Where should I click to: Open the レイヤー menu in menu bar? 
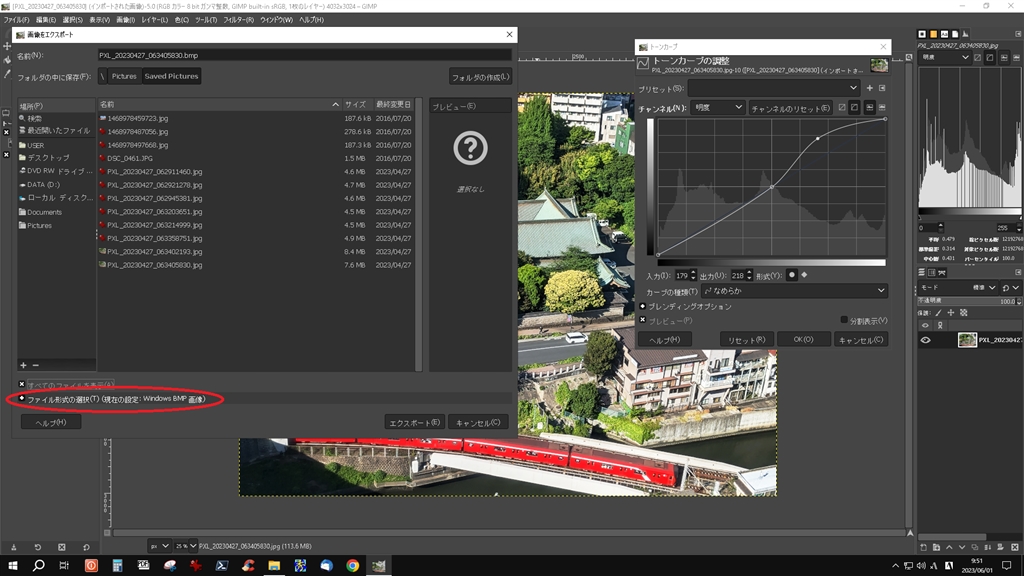155,19
